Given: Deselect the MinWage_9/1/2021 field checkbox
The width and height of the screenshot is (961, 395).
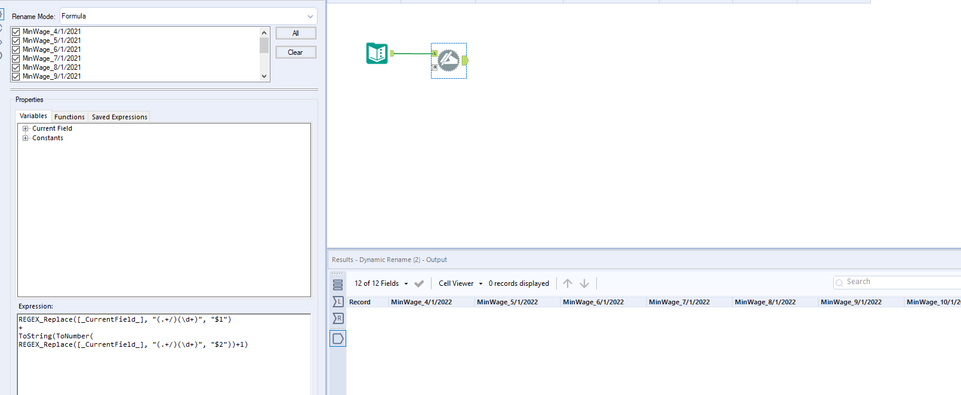Looking at the screenshot, I should tap(17, 76).
